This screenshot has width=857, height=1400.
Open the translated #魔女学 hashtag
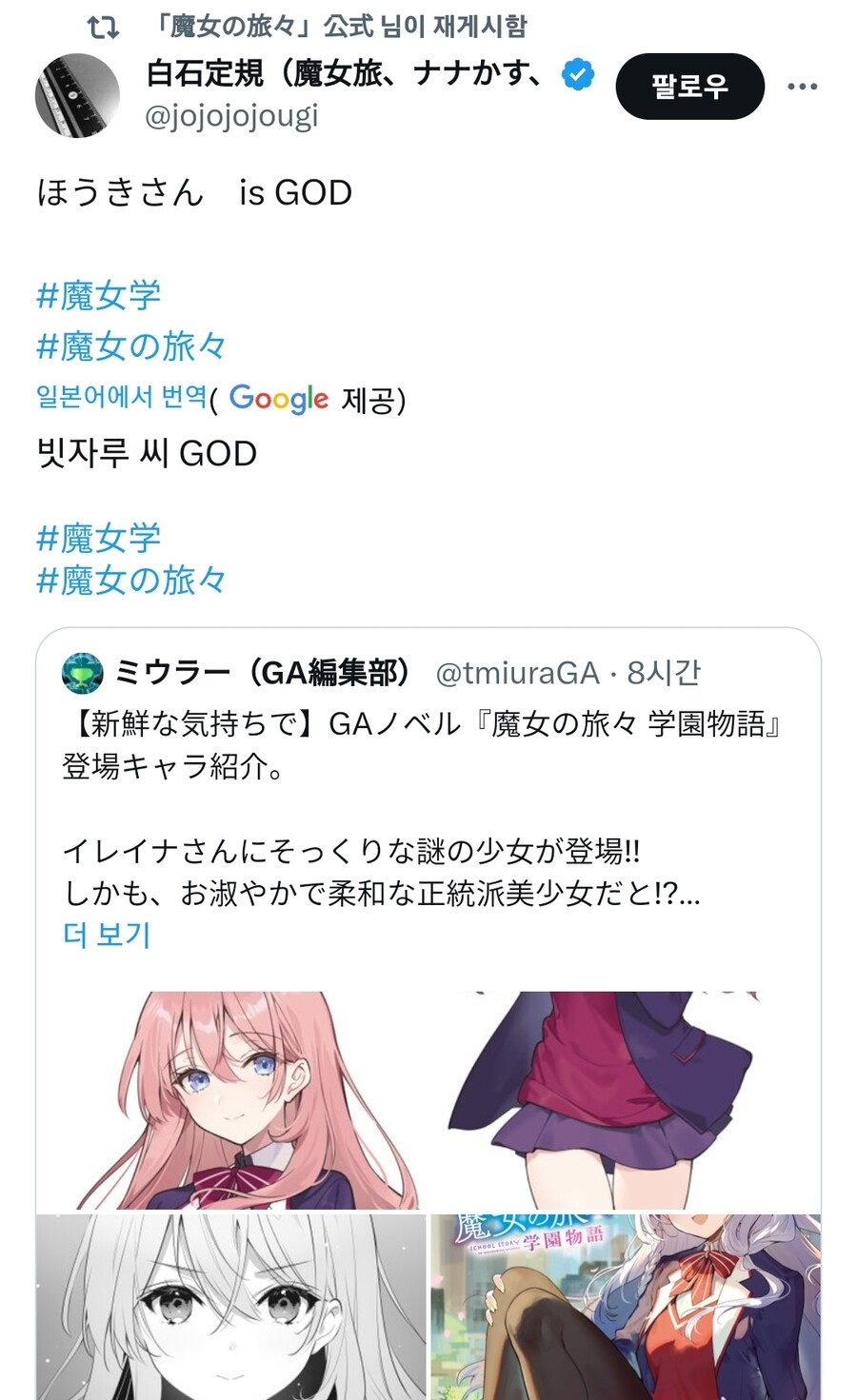coord(98,538)
